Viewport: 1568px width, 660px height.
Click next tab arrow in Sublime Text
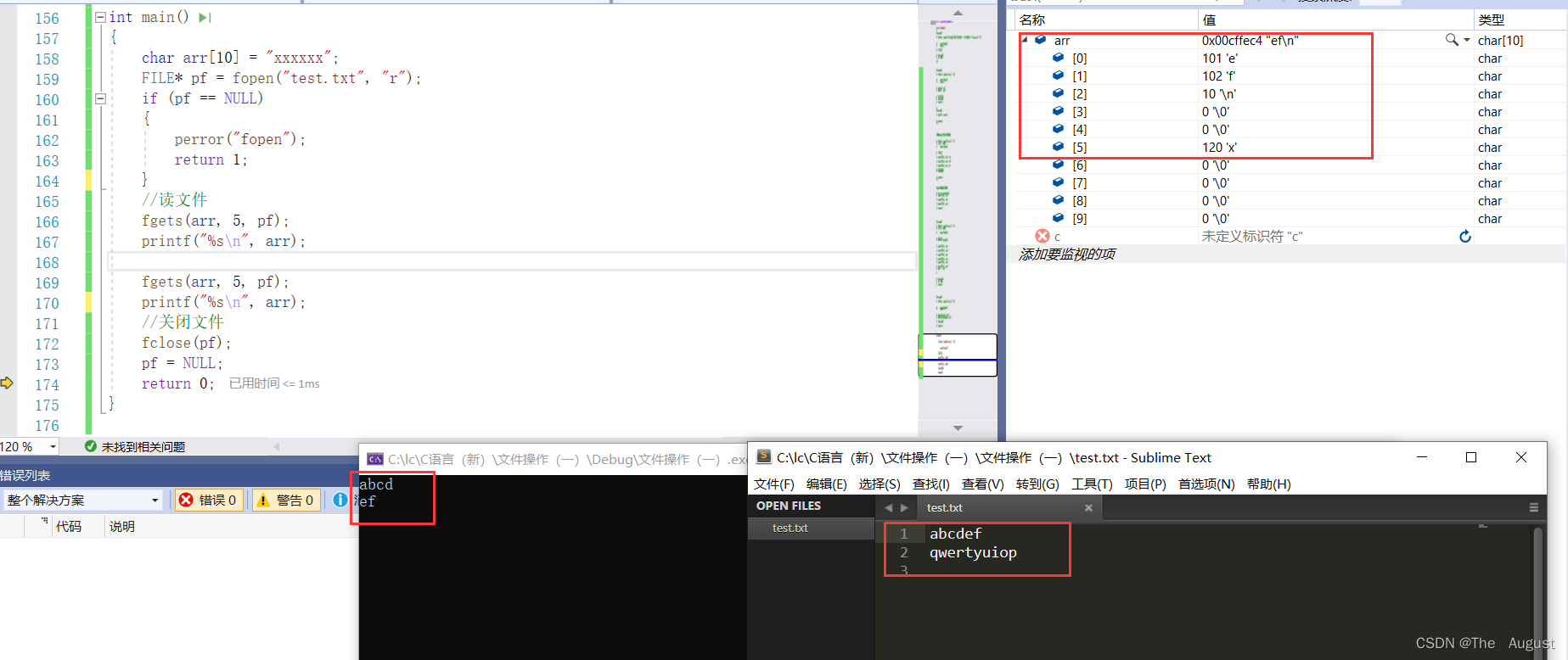tap(904, 507)
